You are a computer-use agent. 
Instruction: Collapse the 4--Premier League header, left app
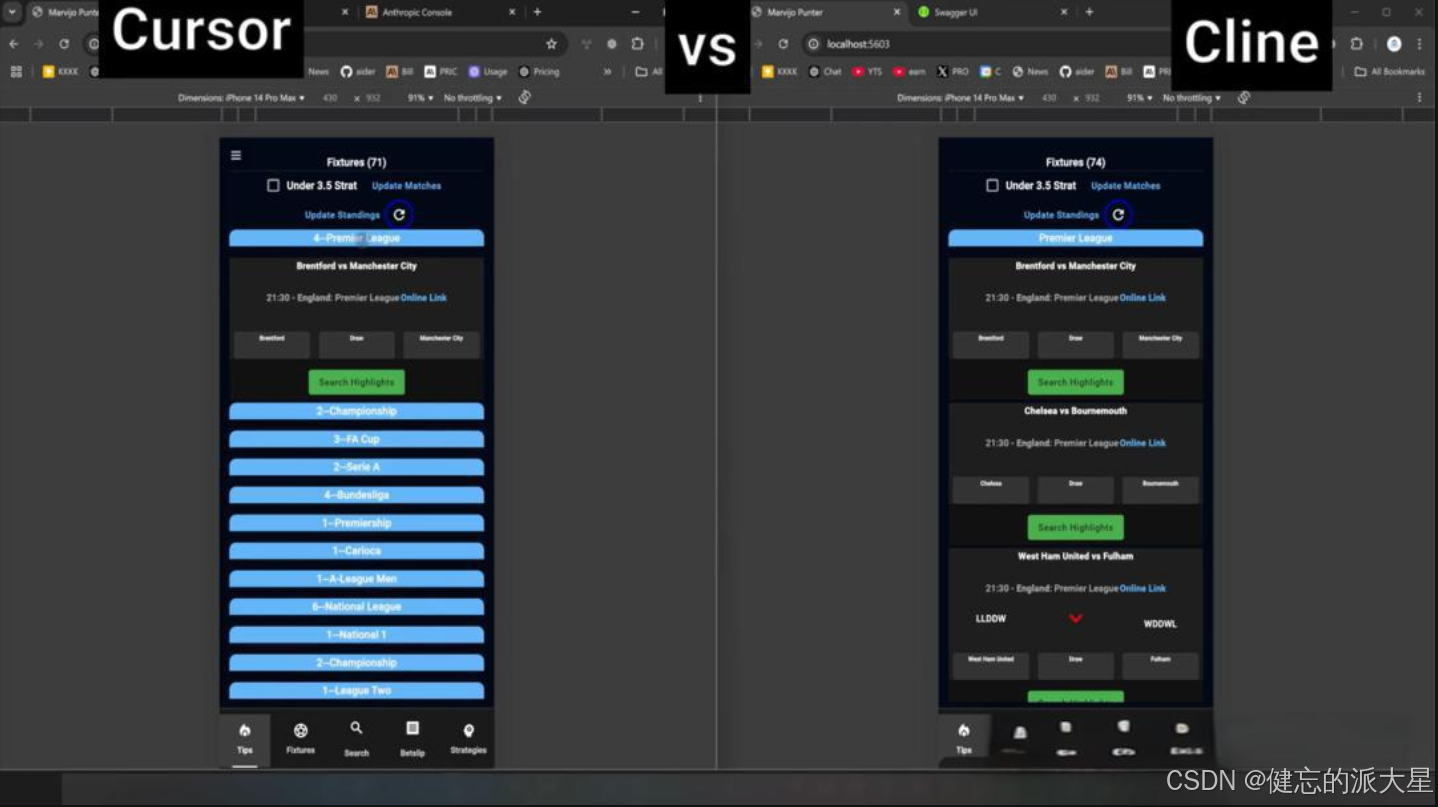356,238
